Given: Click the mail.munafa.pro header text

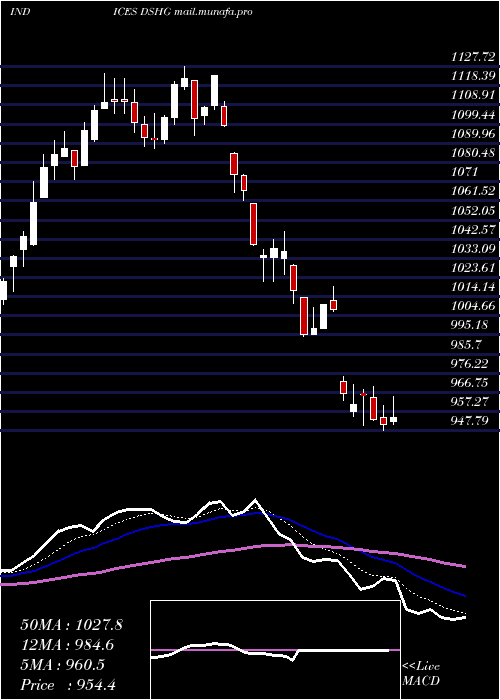Looking at the screenshot, I should (212, 12).
